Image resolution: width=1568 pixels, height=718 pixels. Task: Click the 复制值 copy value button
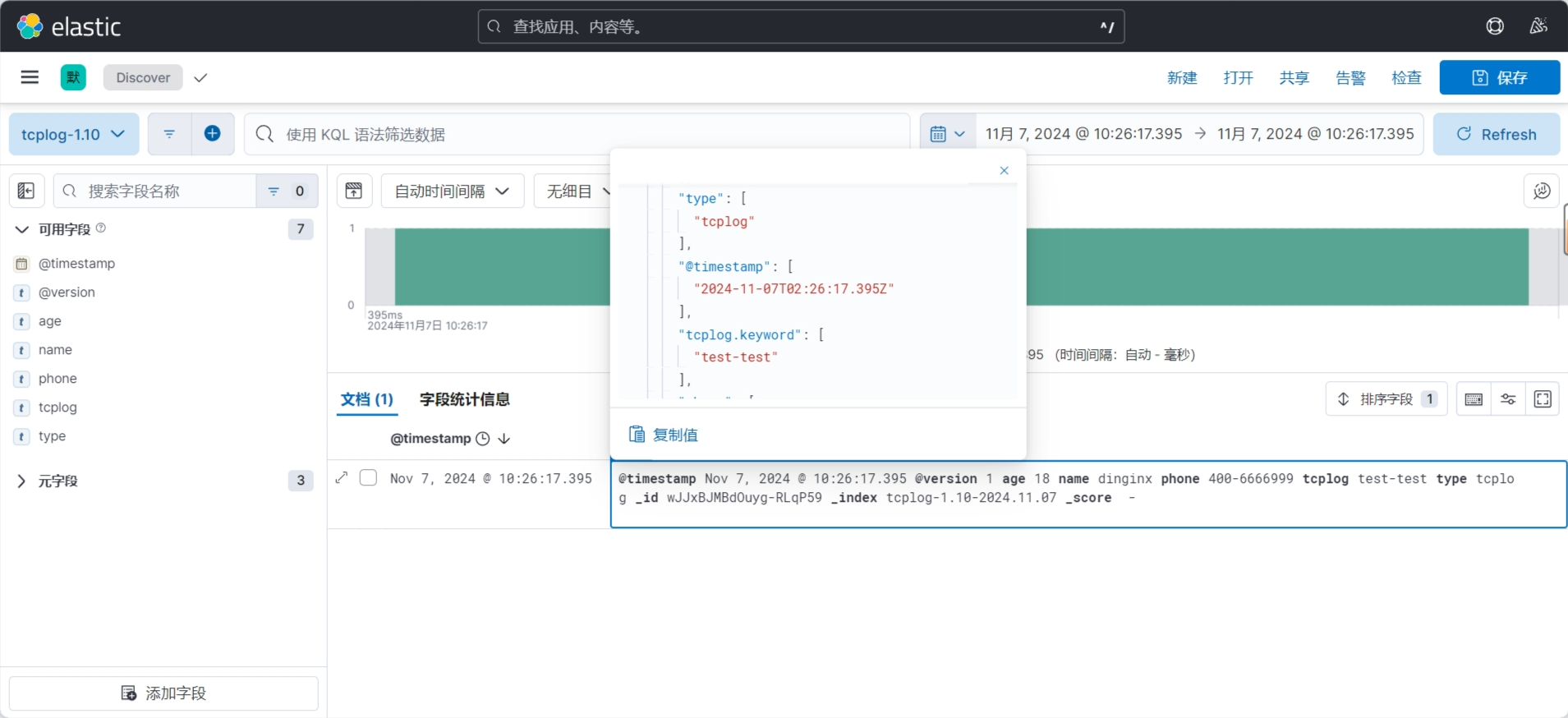[x=664, y=435]
